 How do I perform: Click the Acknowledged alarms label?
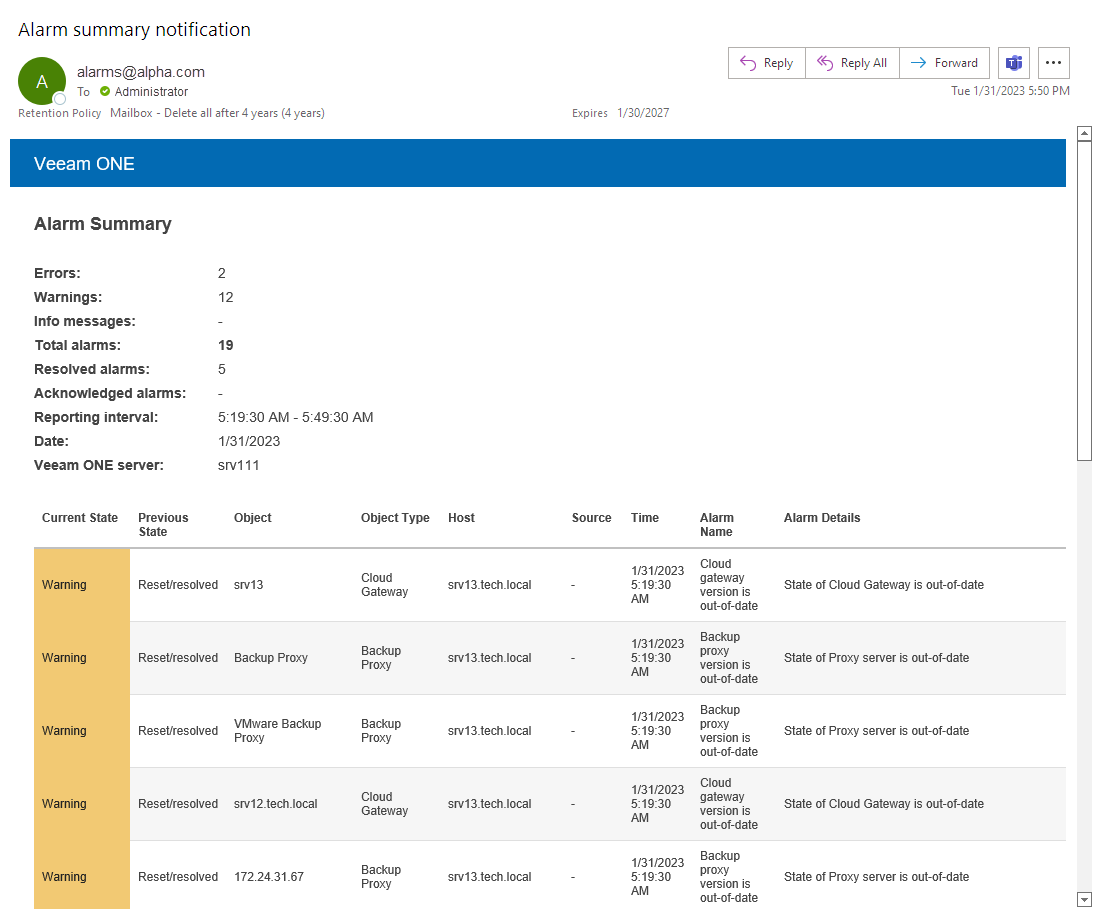tap(110, 393)
